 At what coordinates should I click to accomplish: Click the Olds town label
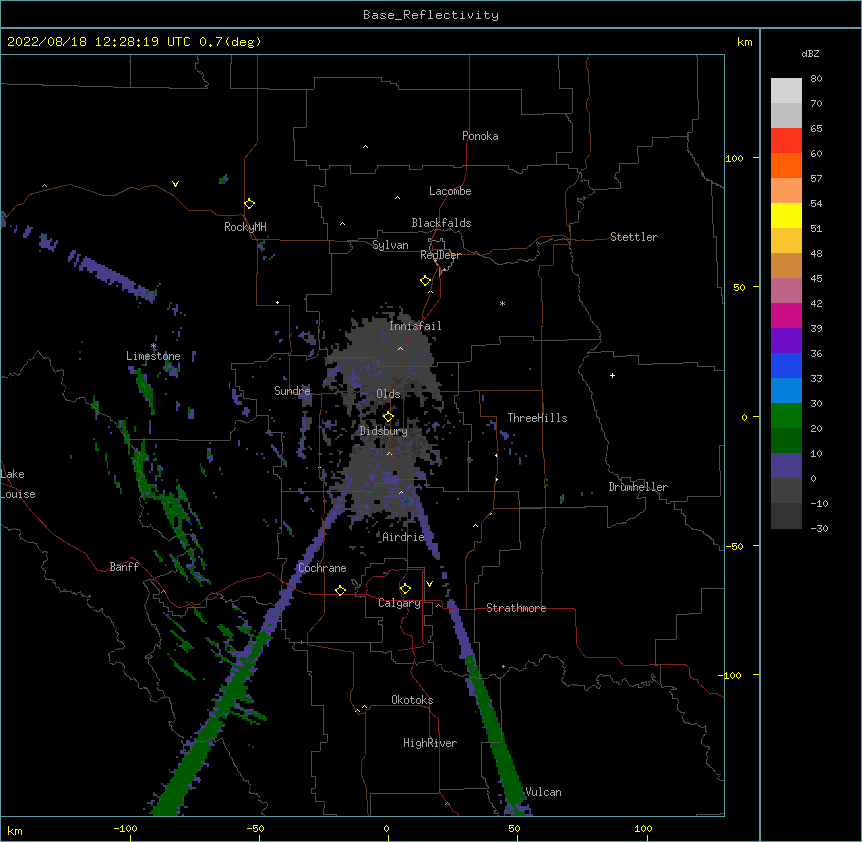click(x=388, y=394)
